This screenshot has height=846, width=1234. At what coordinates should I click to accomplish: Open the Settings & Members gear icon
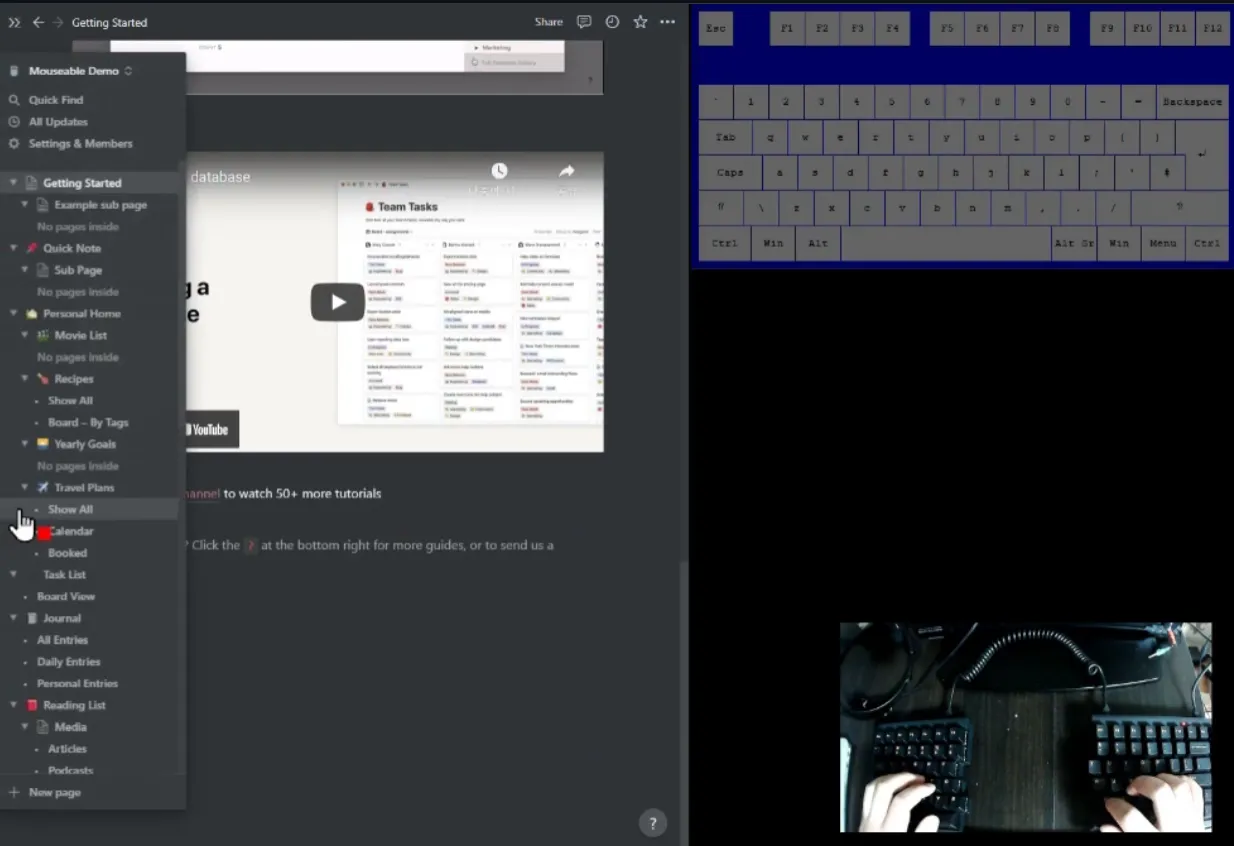12,143
